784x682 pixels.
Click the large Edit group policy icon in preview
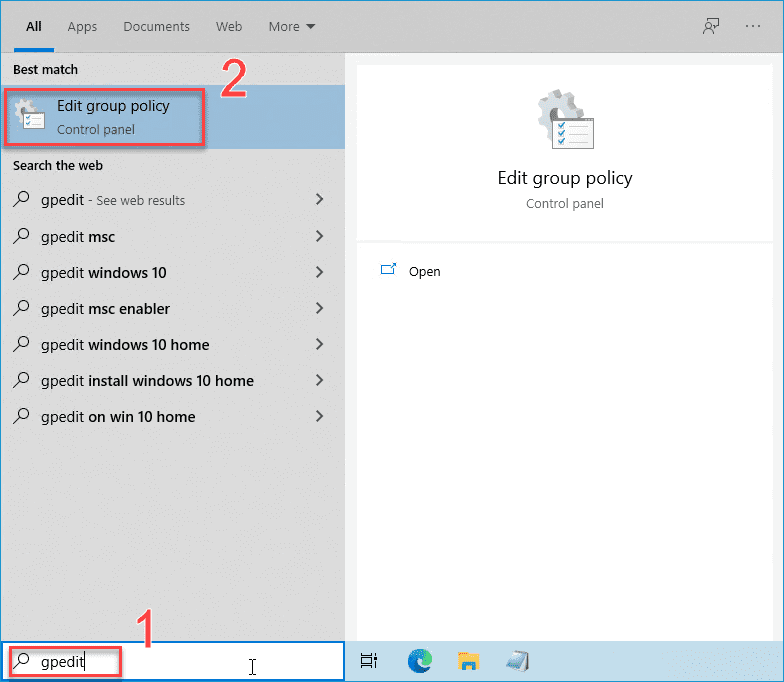coord(565,119)
